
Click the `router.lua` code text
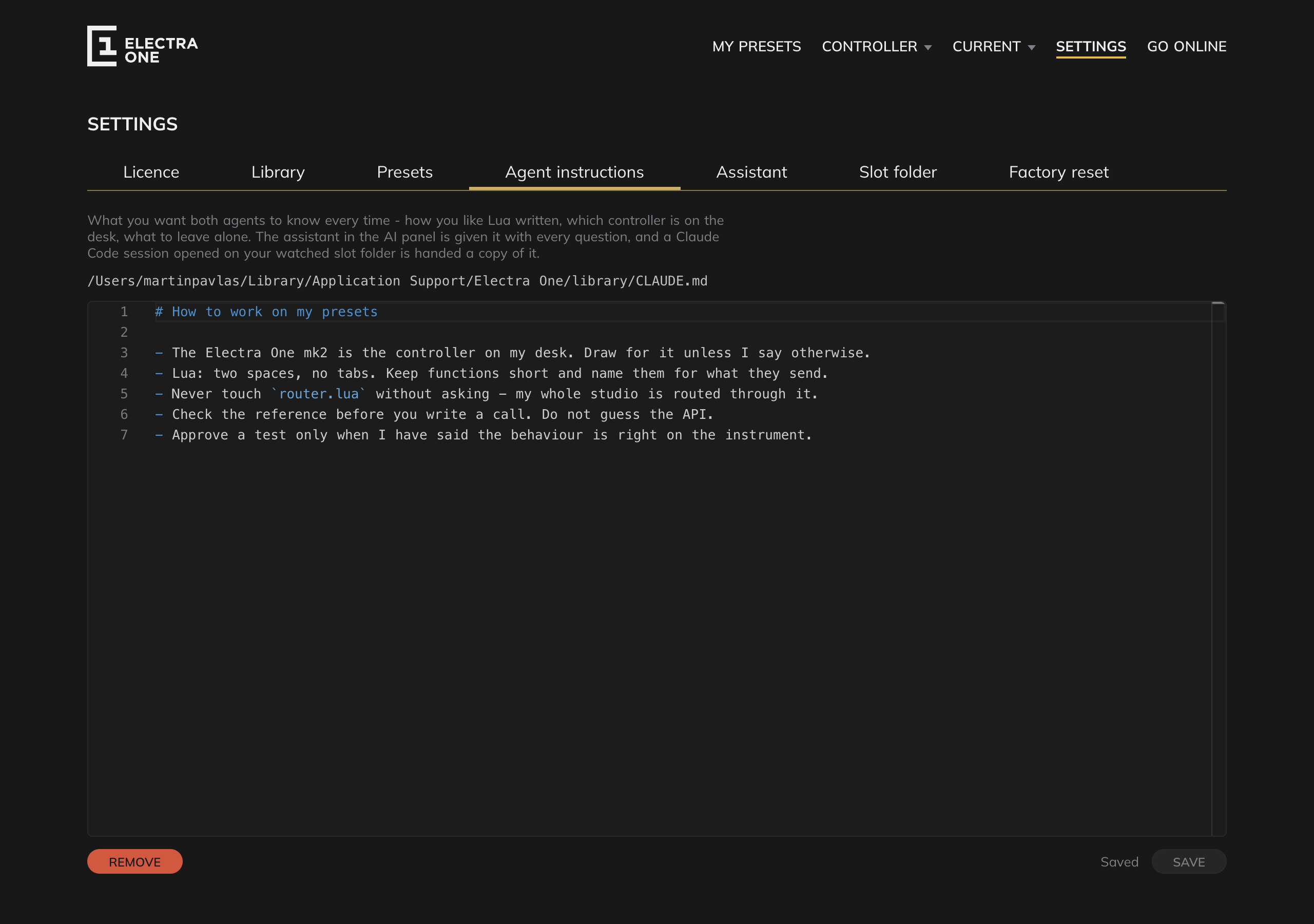pyautogui.click(x=319, y=394)
